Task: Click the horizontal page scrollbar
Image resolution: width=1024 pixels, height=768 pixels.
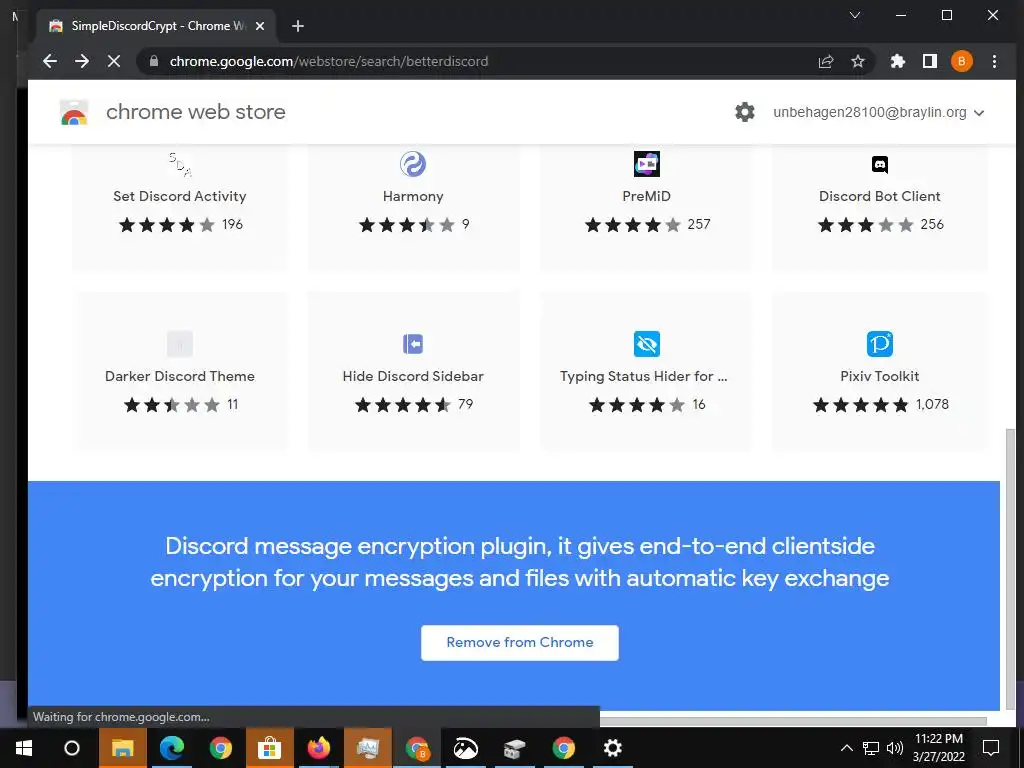Action: [793, 721]
